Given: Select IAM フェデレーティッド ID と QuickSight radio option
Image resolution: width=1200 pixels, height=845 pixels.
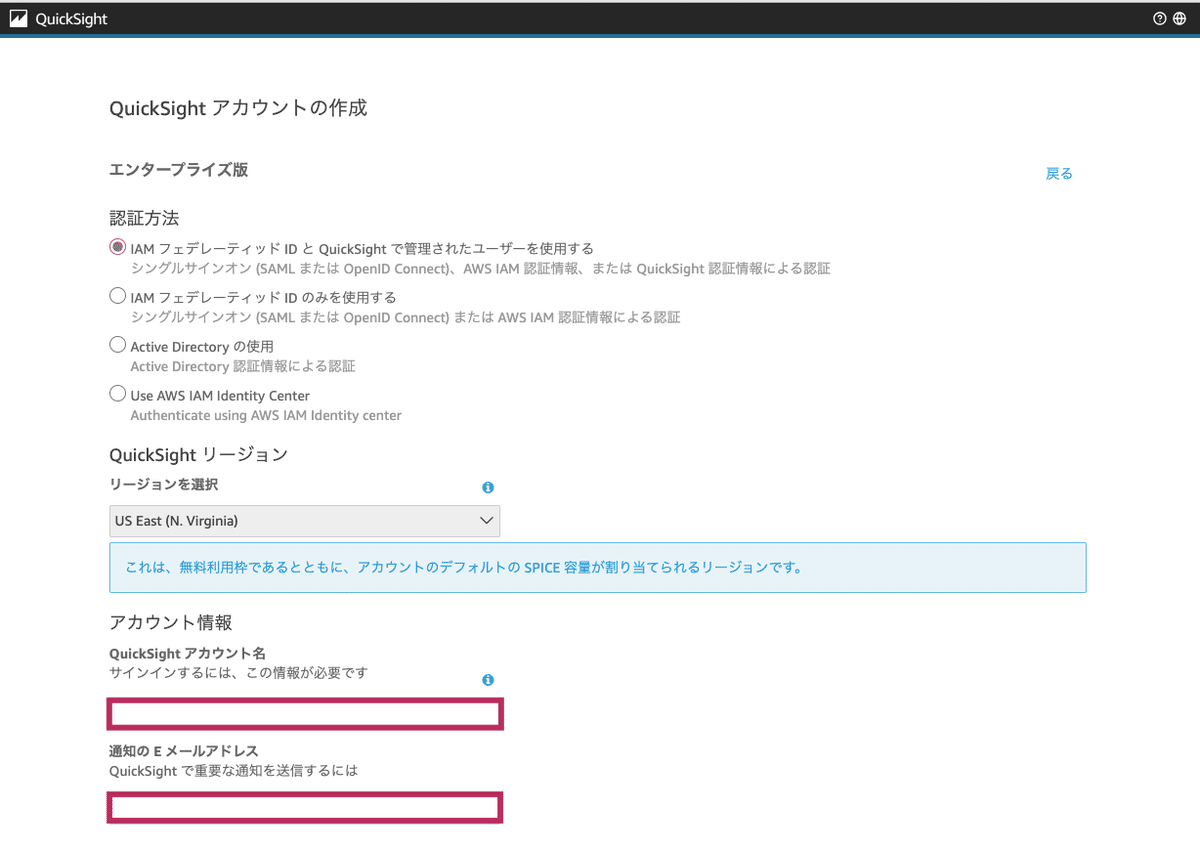Looking at the screenshot, I should 118,247.
